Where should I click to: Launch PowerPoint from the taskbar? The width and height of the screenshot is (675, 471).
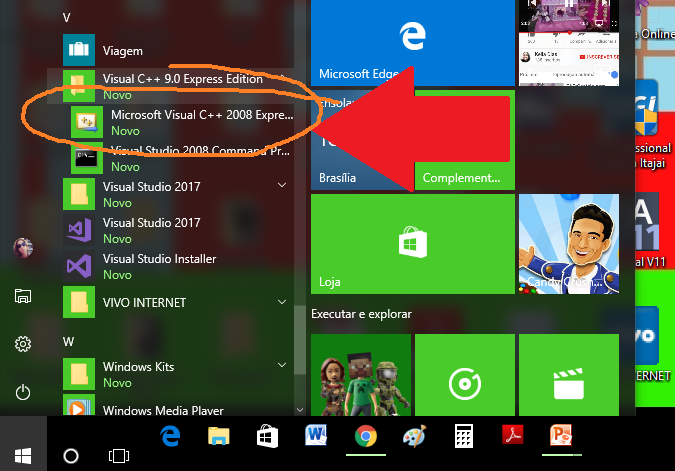tap(560, 437)
